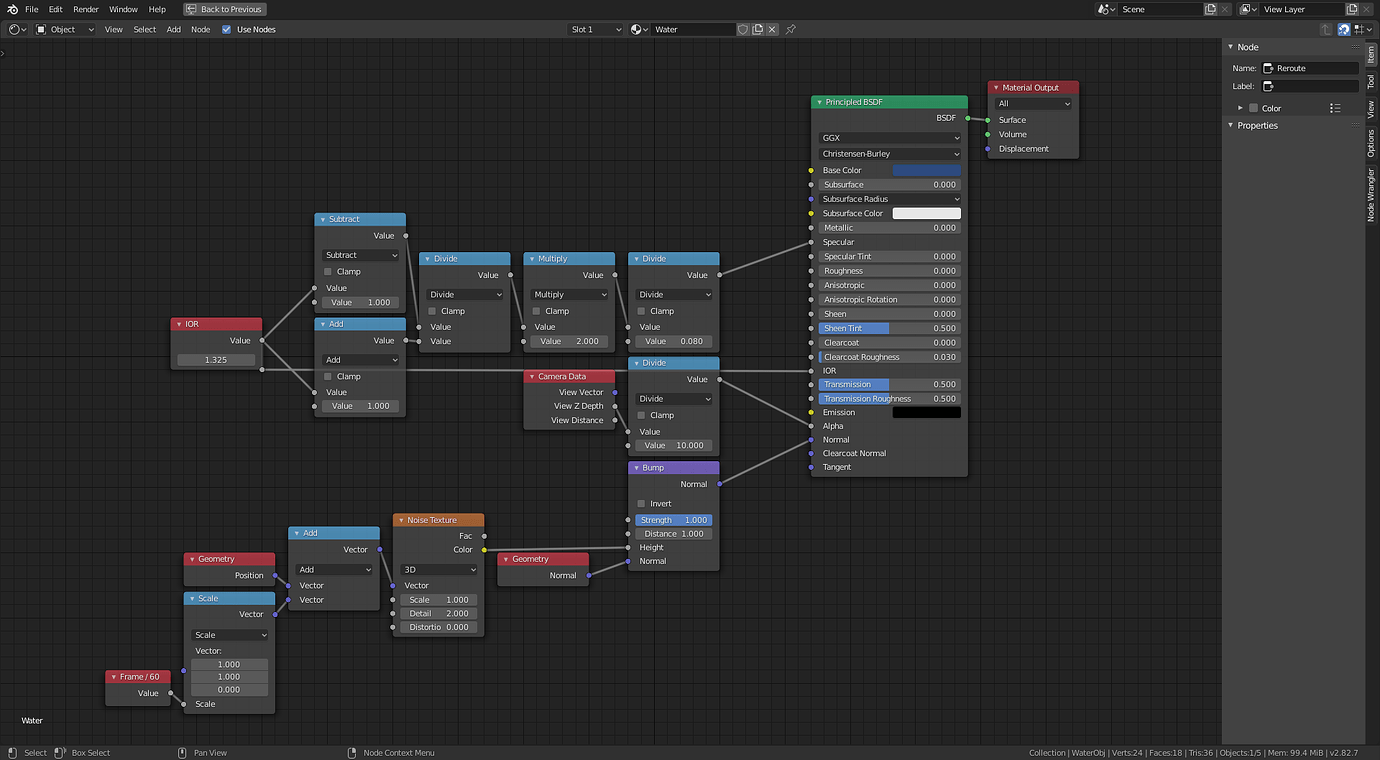
Task: Click the fake user shield icon for Water
Action: pyautogui.click(x=743, y=29)
